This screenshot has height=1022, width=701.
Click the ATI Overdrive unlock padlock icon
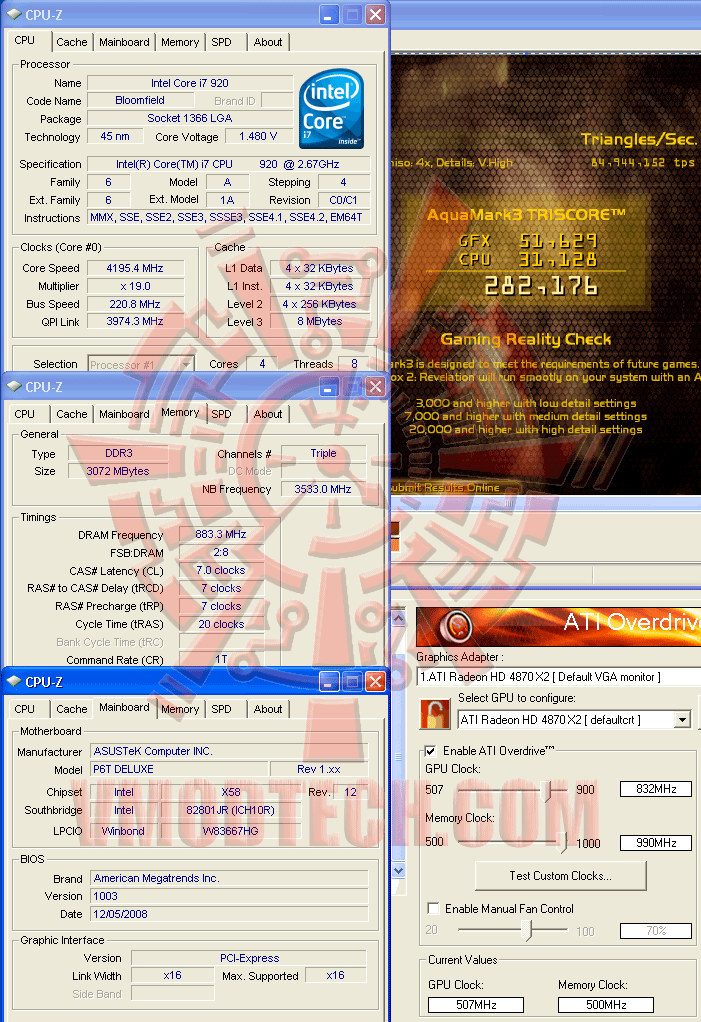click(x=435, y=714)
